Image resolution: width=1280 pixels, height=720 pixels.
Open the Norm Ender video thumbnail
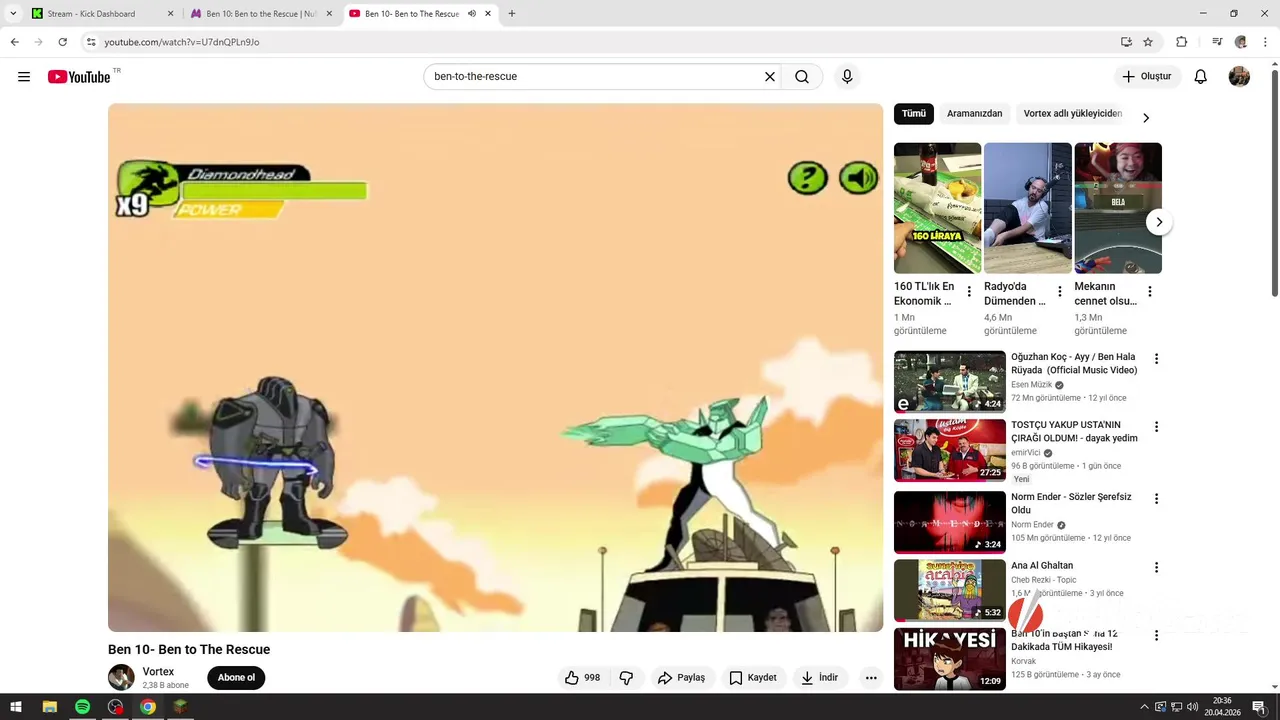(x=950, y=522)
